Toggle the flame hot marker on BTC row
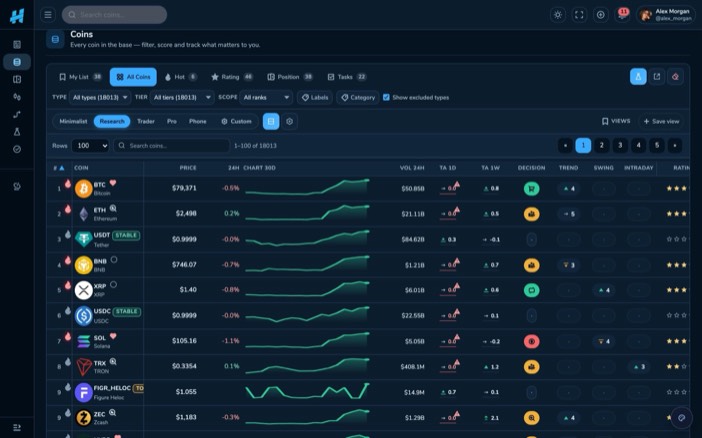This screenshot has height=438, width=702. point(68,183)
